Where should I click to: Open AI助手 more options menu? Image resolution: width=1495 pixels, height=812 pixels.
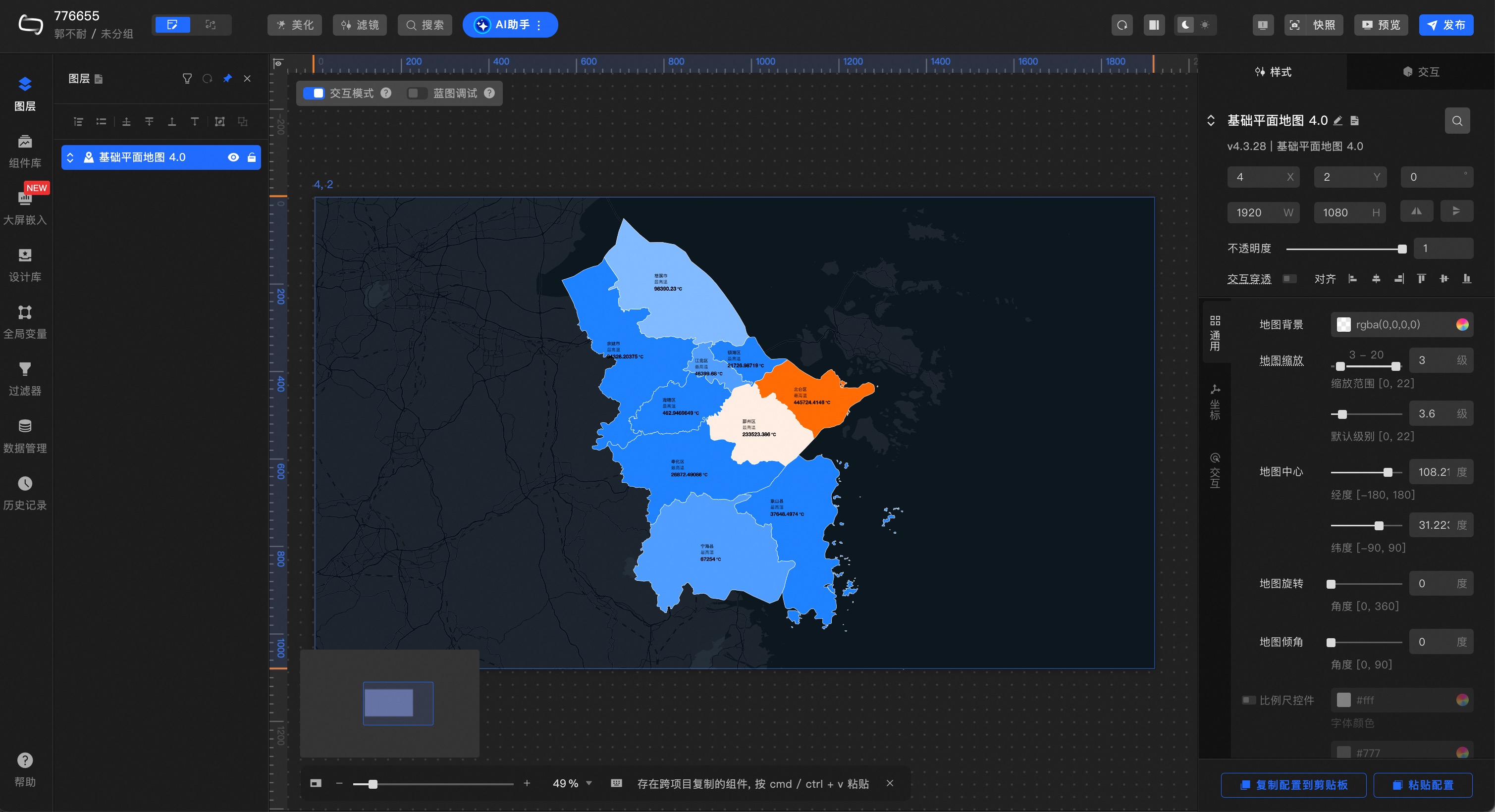pos(539,25)
